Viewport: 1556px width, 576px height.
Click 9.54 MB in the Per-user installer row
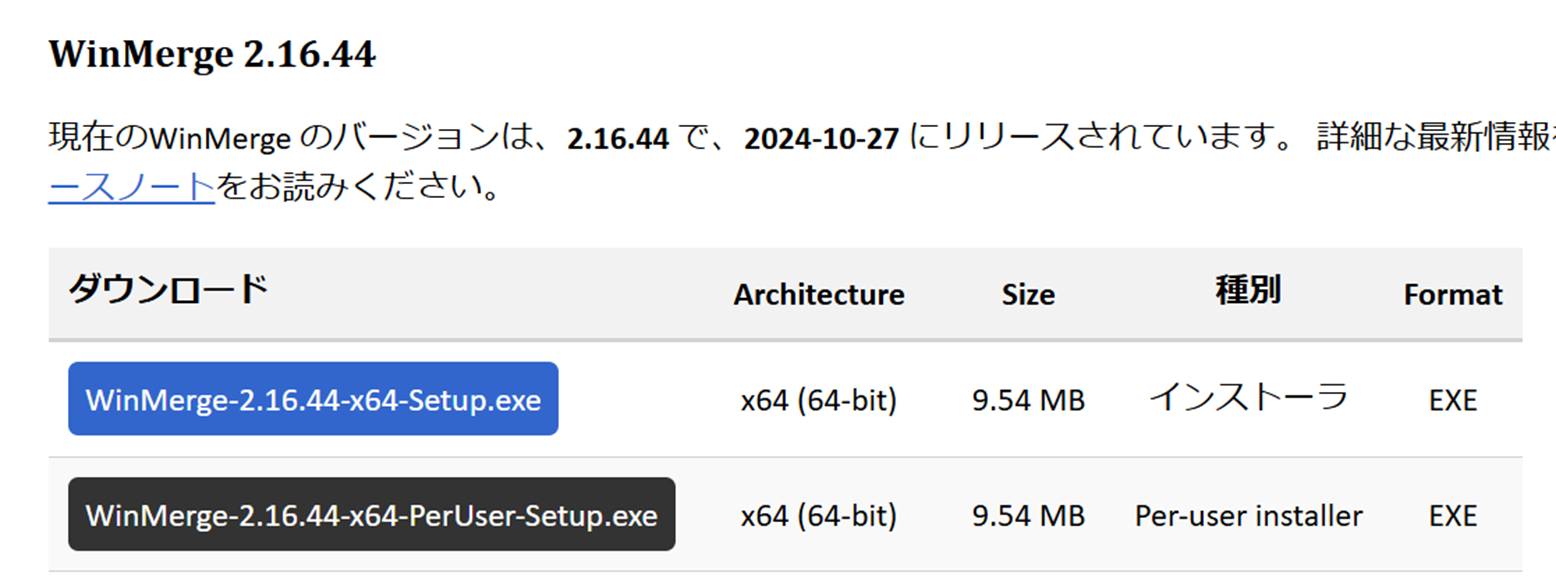tap(1028, 516)
